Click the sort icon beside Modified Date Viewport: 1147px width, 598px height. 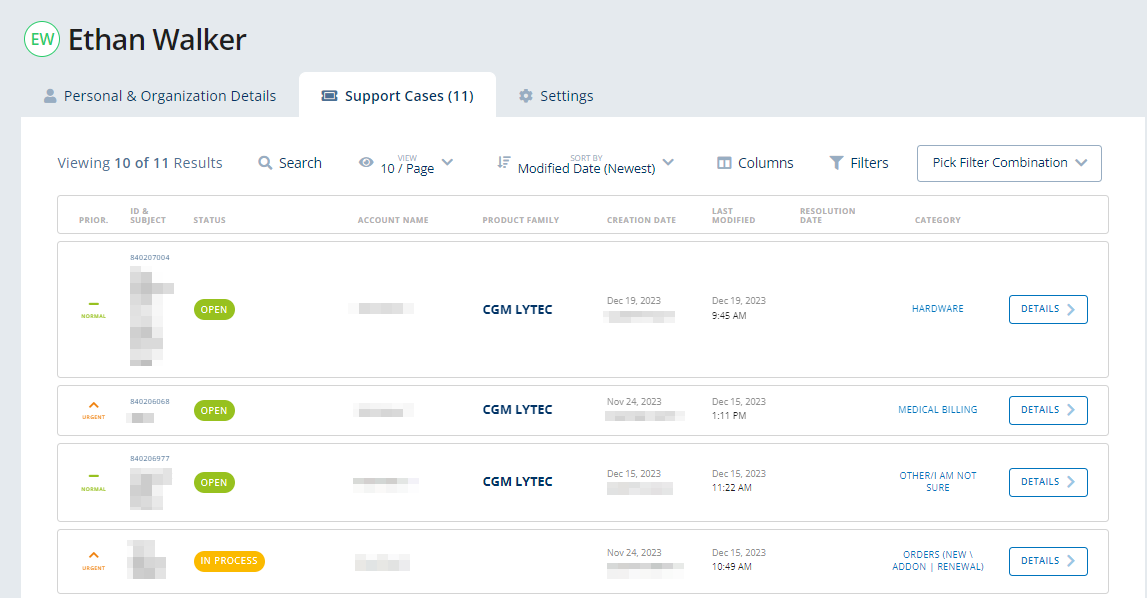point(504,163)
